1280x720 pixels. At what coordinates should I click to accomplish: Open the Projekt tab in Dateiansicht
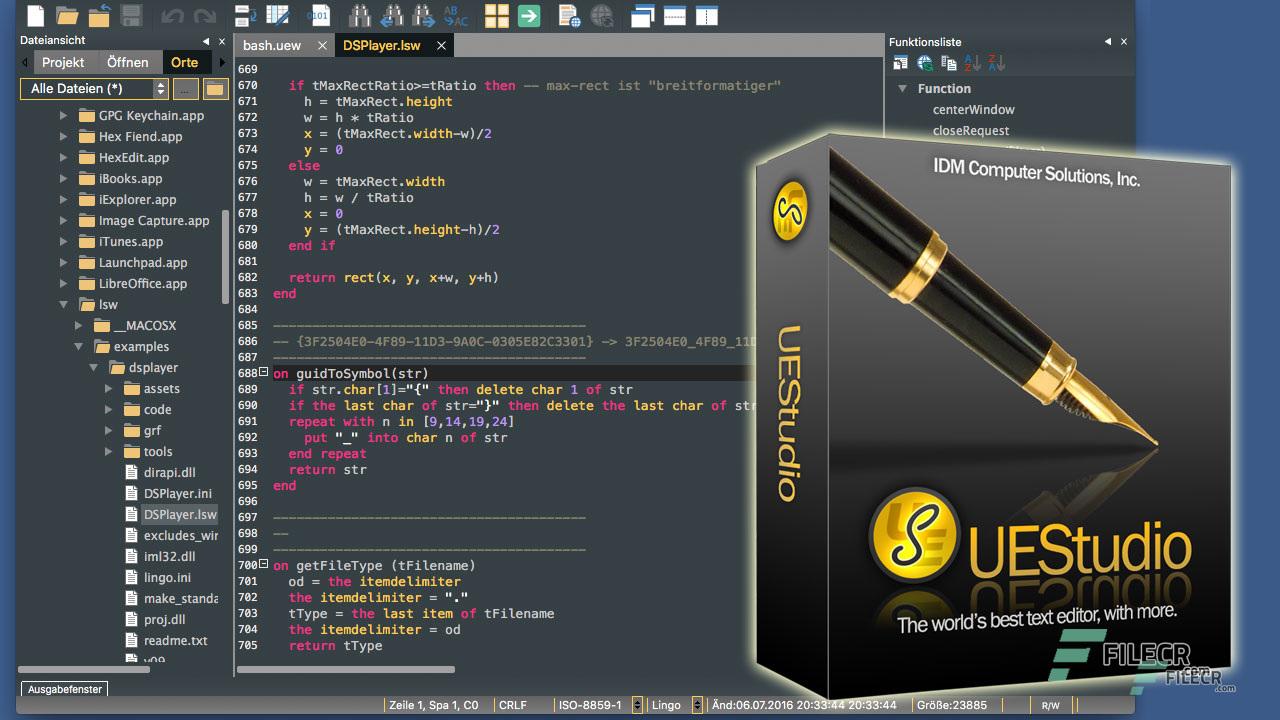pyautogui.click(x=63, y=62)
